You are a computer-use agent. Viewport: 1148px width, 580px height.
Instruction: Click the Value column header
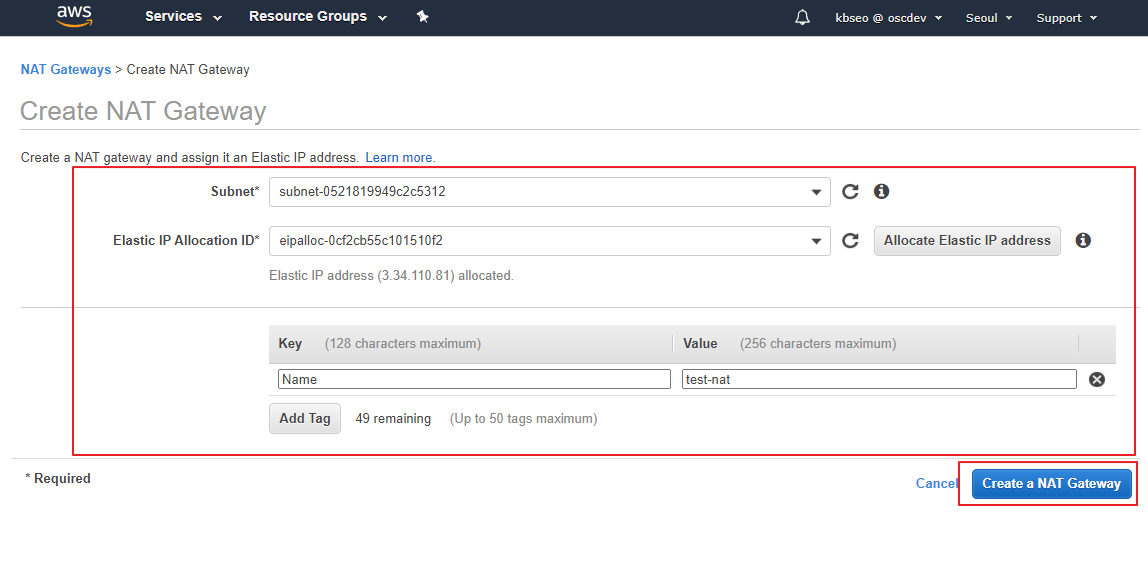pyautogui.click(x=700, y=343)
